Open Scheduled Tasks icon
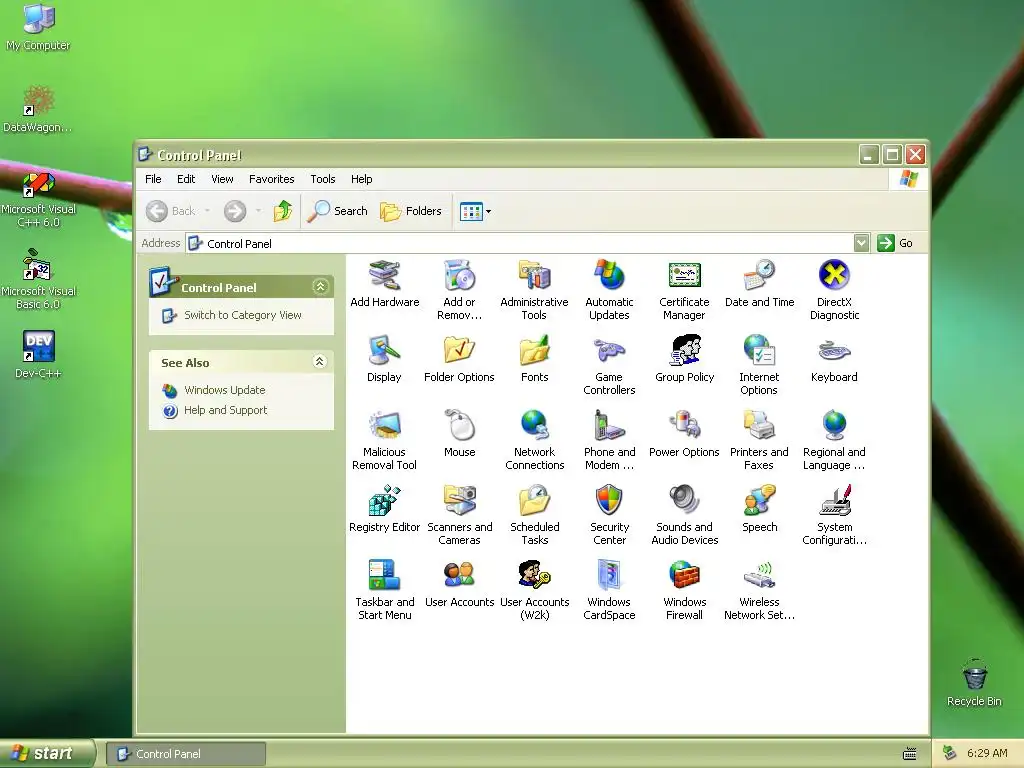The height and width of the screenshot is (768, 1024). [x=534, y=501]
